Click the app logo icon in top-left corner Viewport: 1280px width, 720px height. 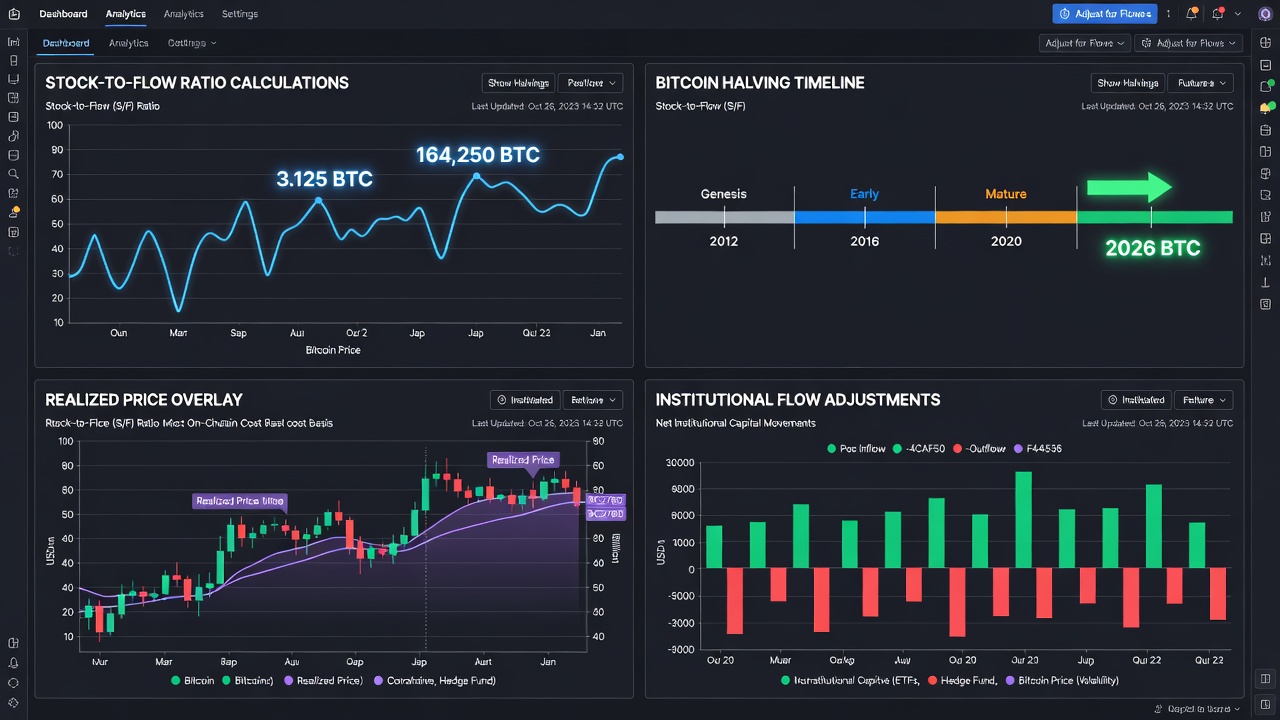(x=13, y=14)
